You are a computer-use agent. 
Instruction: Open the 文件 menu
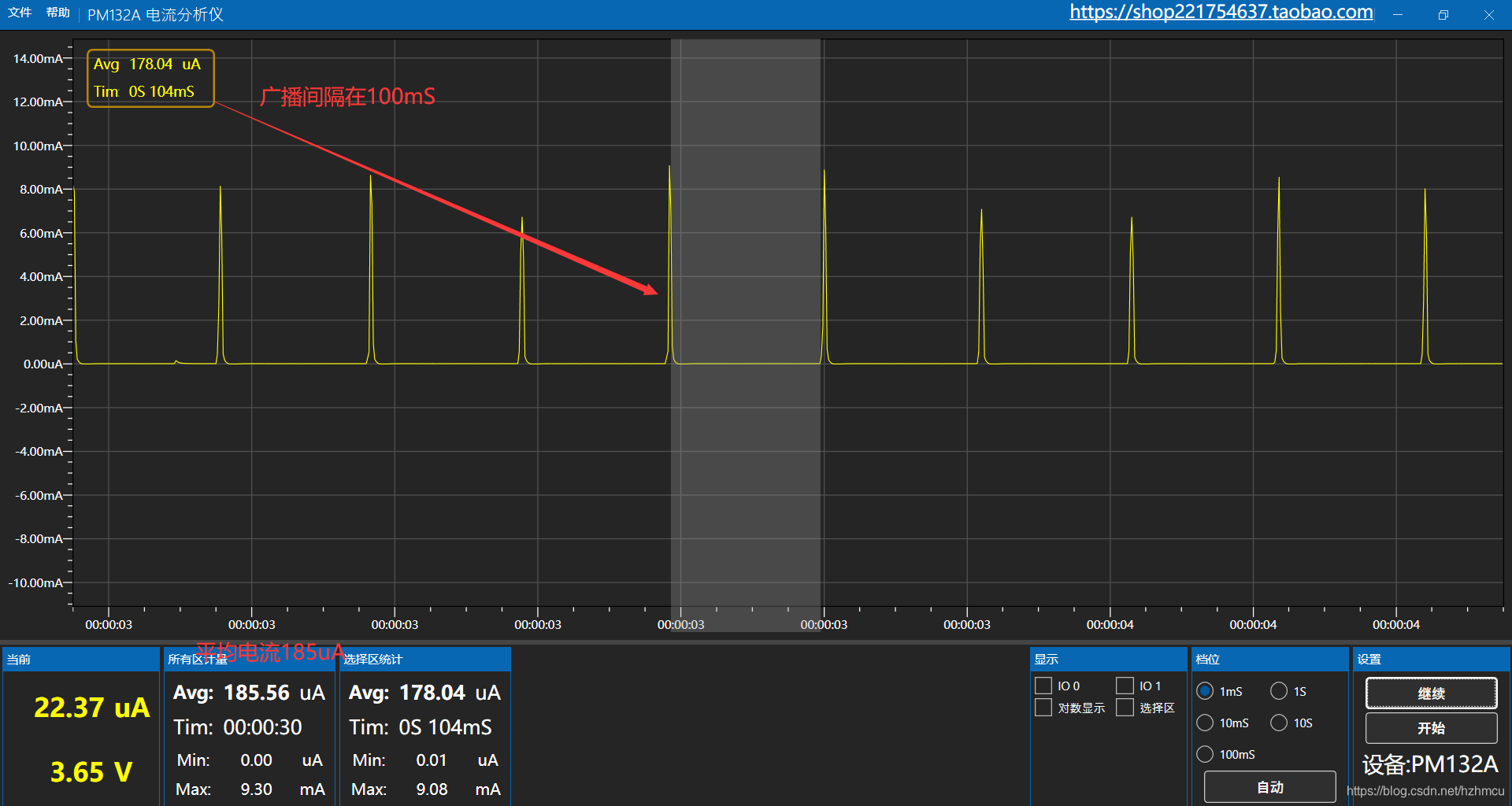[20, 13]
